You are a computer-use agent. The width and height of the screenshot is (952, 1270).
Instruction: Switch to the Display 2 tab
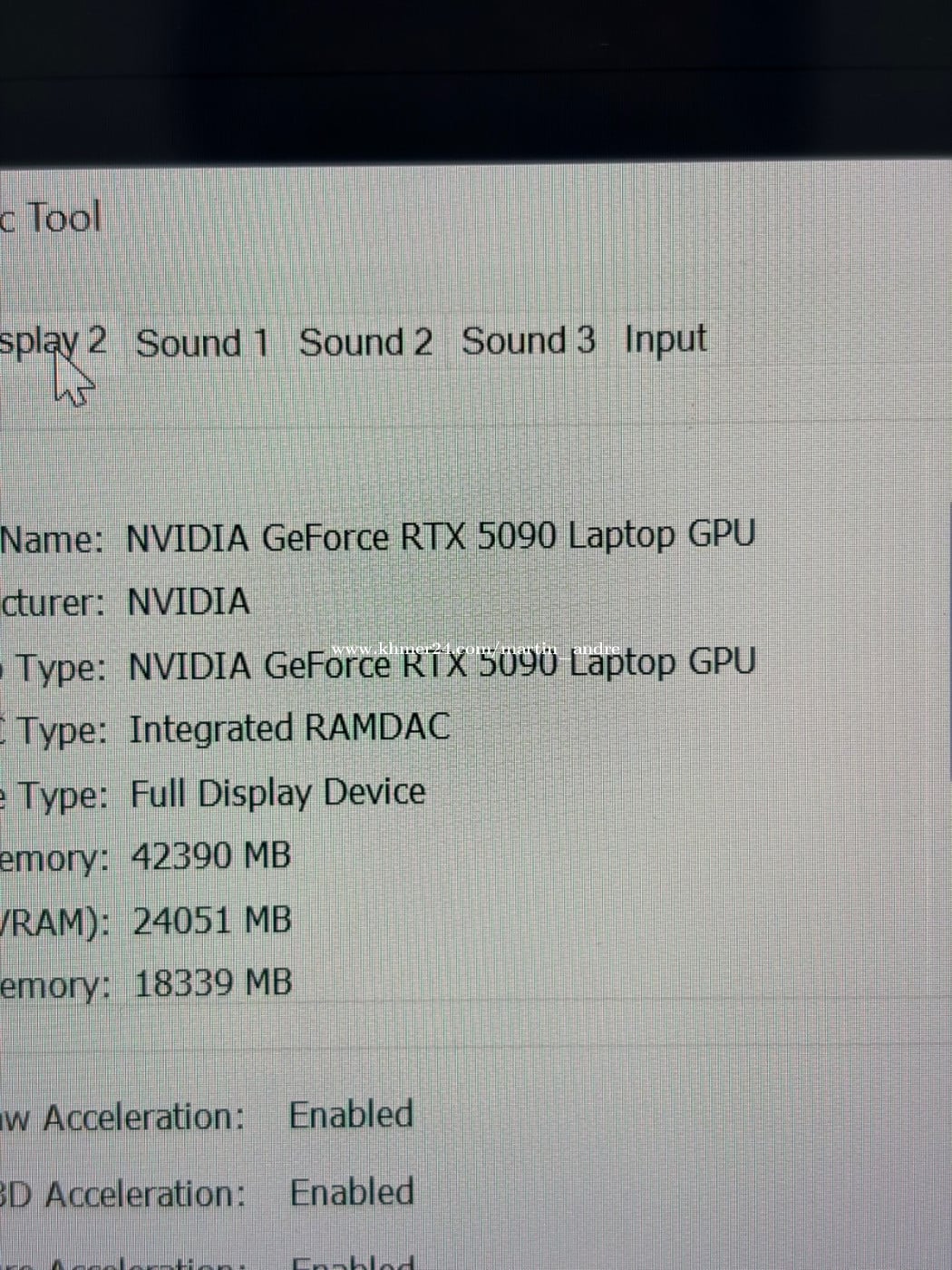click(53, 343)
